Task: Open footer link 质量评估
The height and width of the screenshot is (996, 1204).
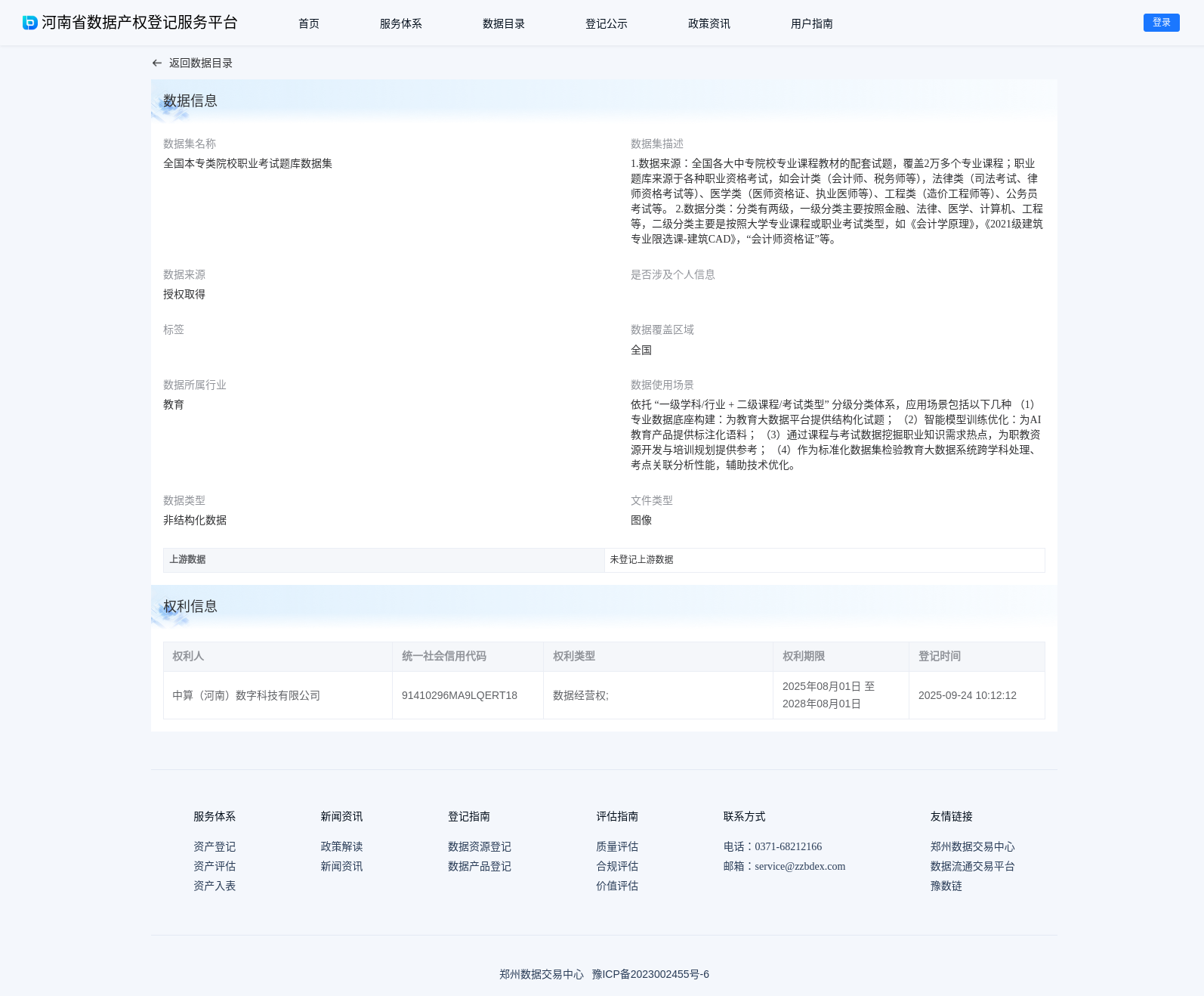Action: (617, 846)
